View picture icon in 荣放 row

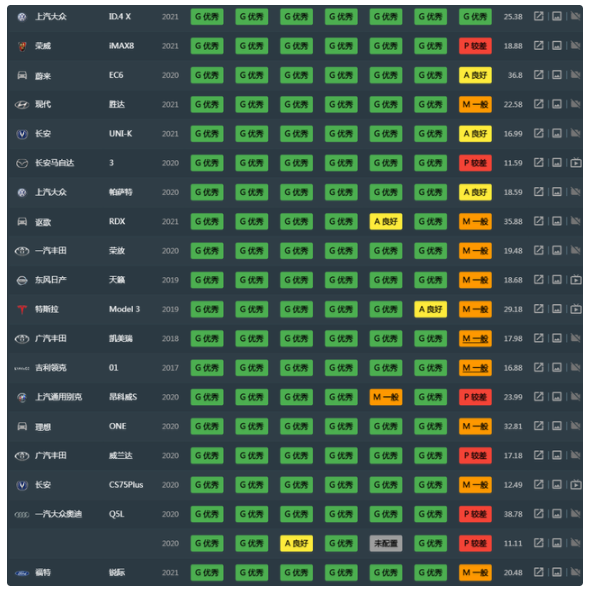(557, 250)
